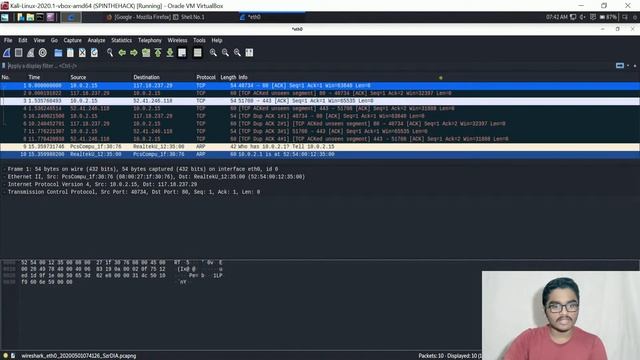The width and height of the screenshot is (640, 360).
Task: Sort by the Protocol column header
Action: coord(206,77)
